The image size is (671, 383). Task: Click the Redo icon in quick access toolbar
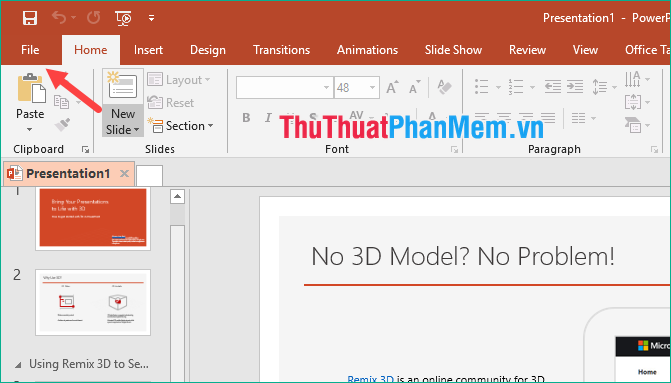click(x=94, y=18)
